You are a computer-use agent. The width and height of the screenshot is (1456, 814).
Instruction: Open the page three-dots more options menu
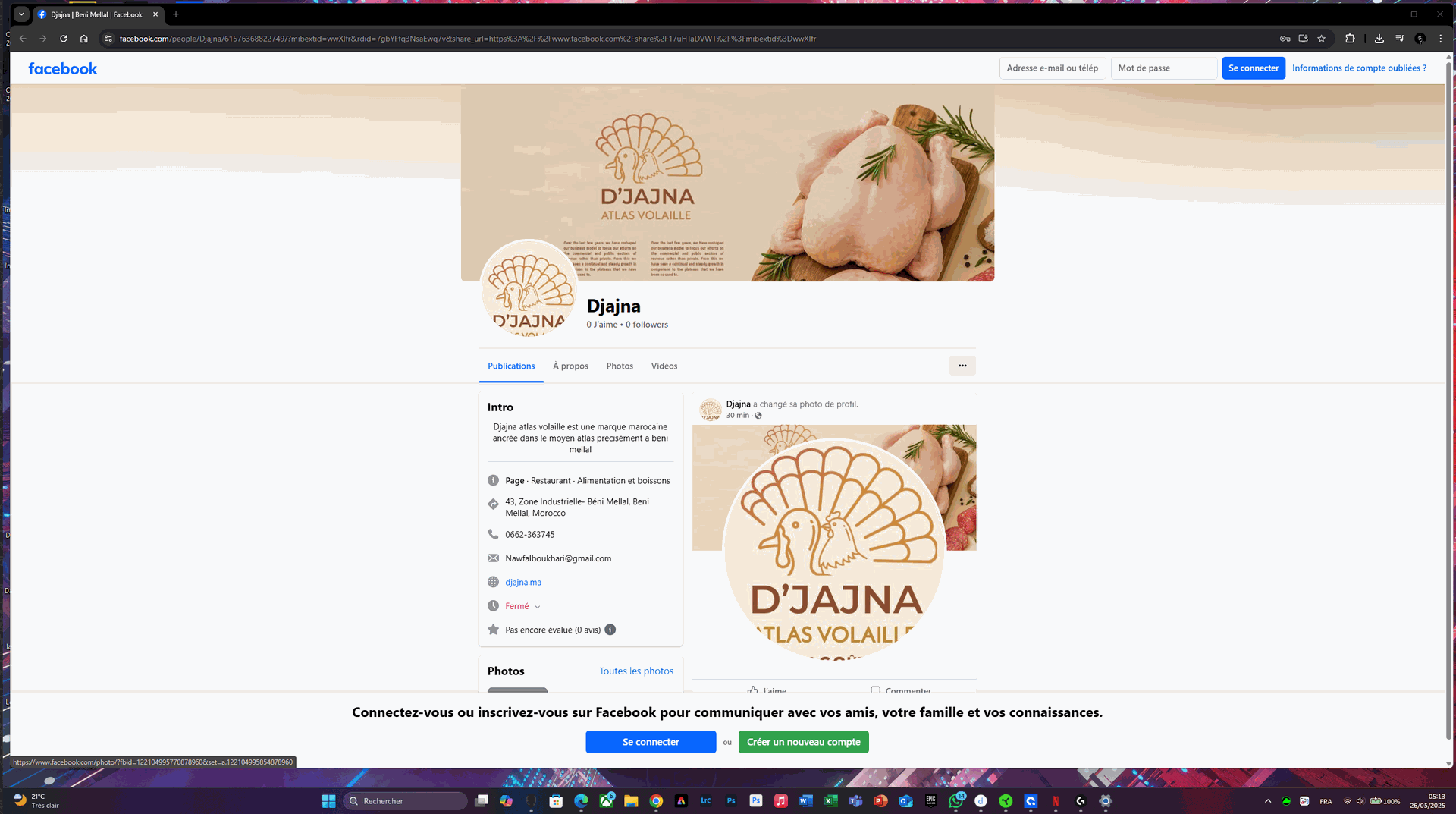click(x=962, y=366)
